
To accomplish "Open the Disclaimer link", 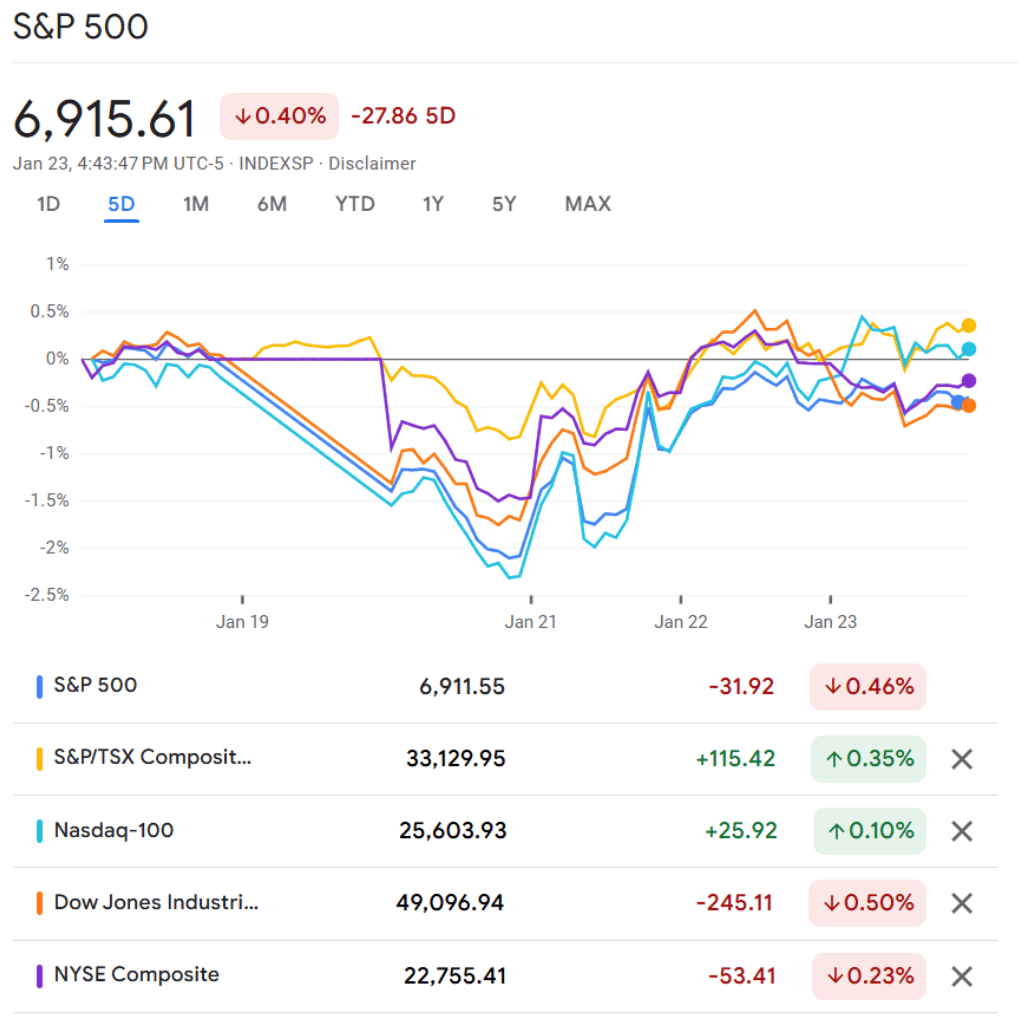I will pos(372,164).
